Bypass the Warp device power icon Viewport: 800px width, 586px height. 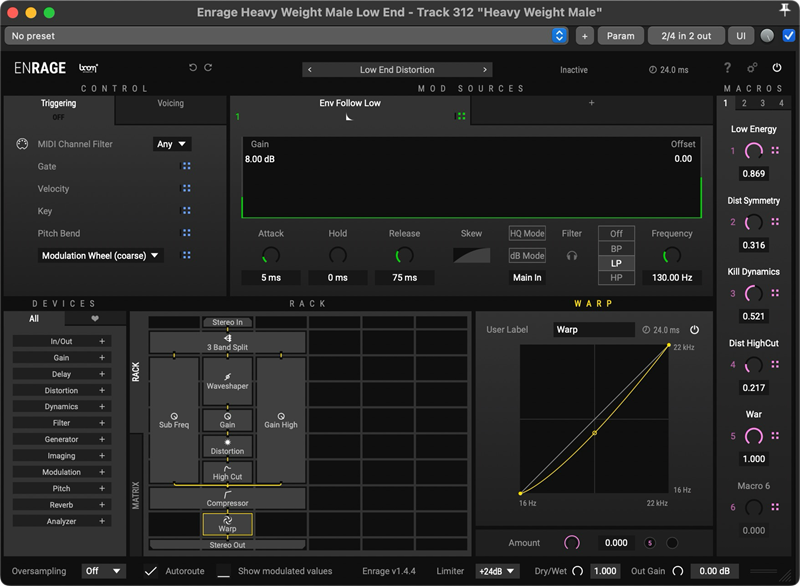tap(694, 329)
